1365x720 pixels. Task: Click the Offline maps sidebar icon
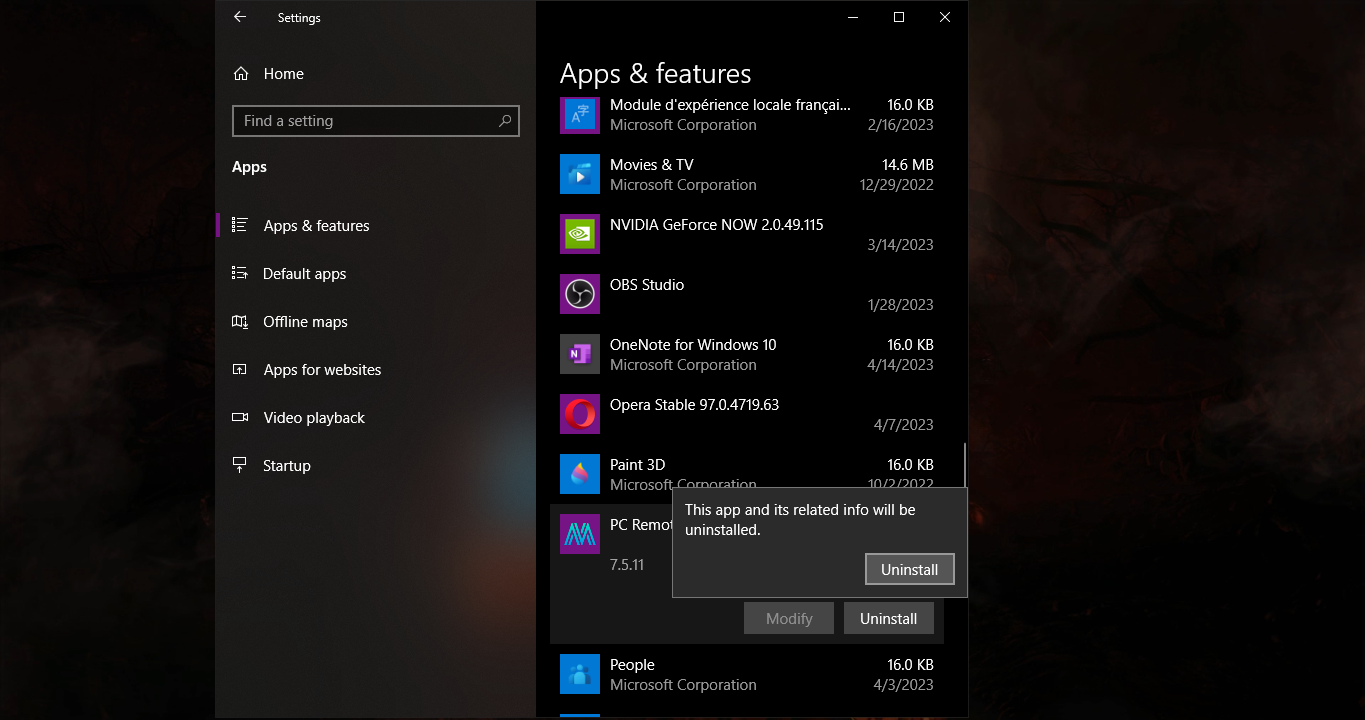point(240,321)
